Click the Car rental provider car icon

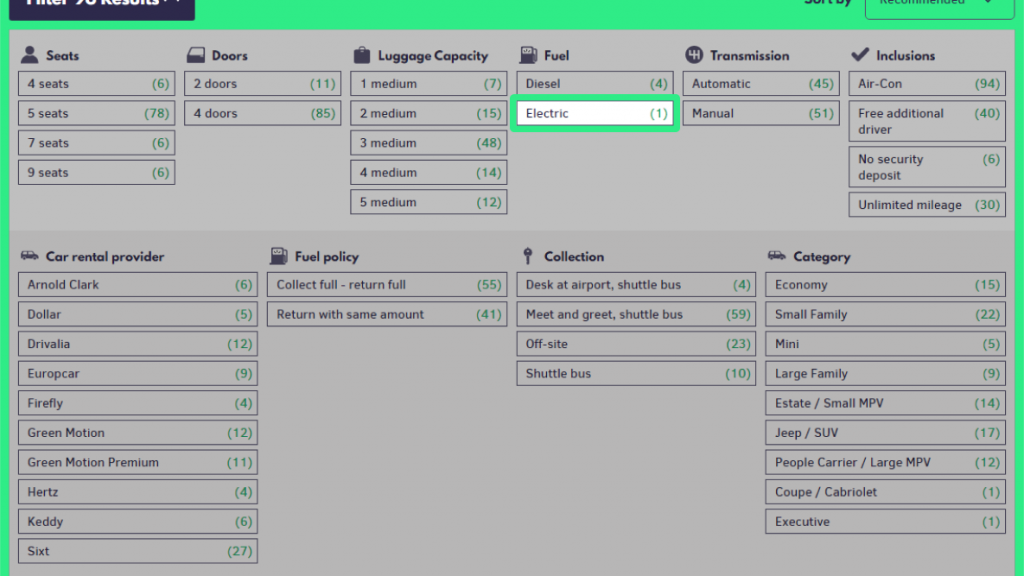click(x=30, y=256)
